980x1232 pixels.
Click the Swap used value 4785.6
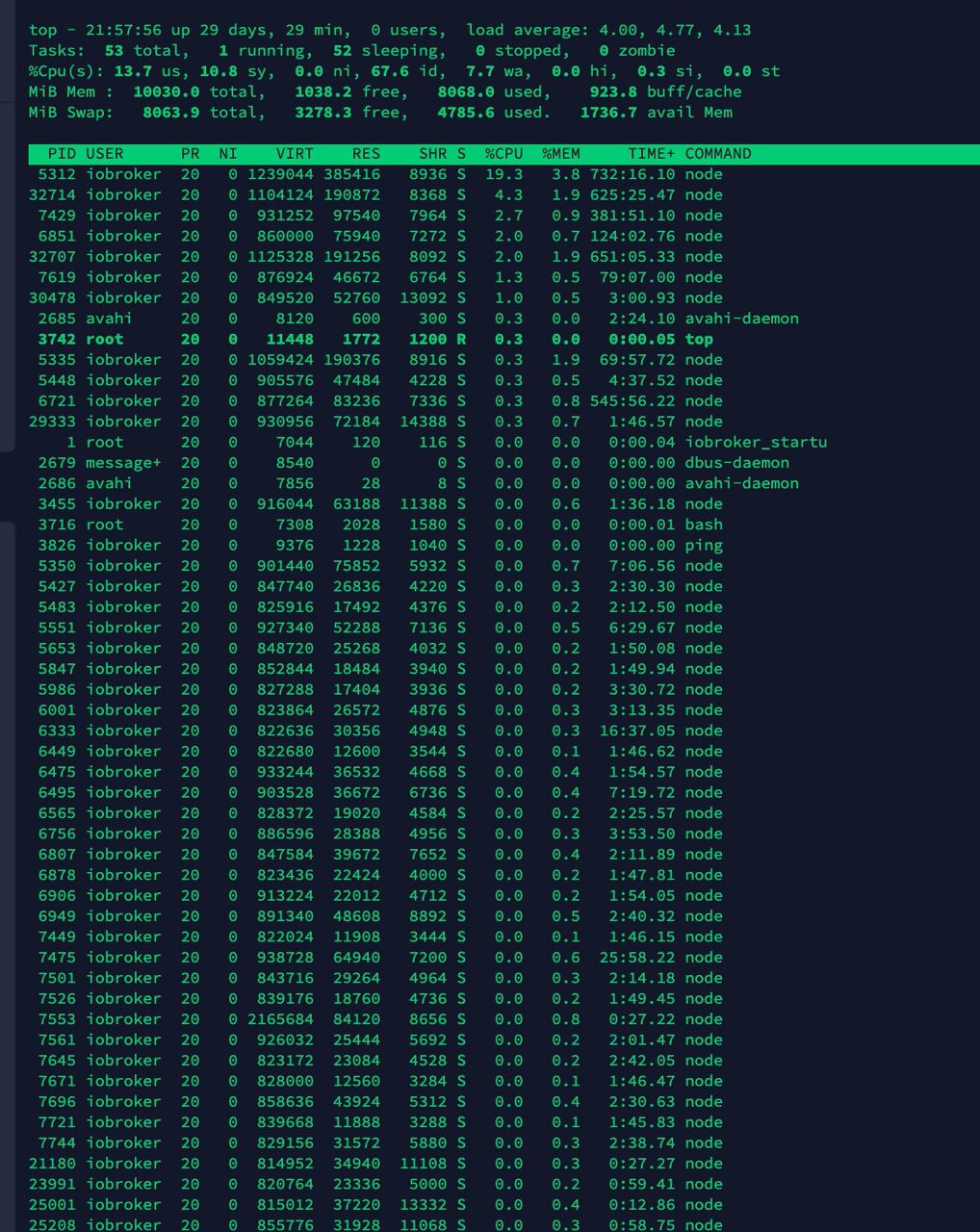pyautogui.click(x=466, y=113)
